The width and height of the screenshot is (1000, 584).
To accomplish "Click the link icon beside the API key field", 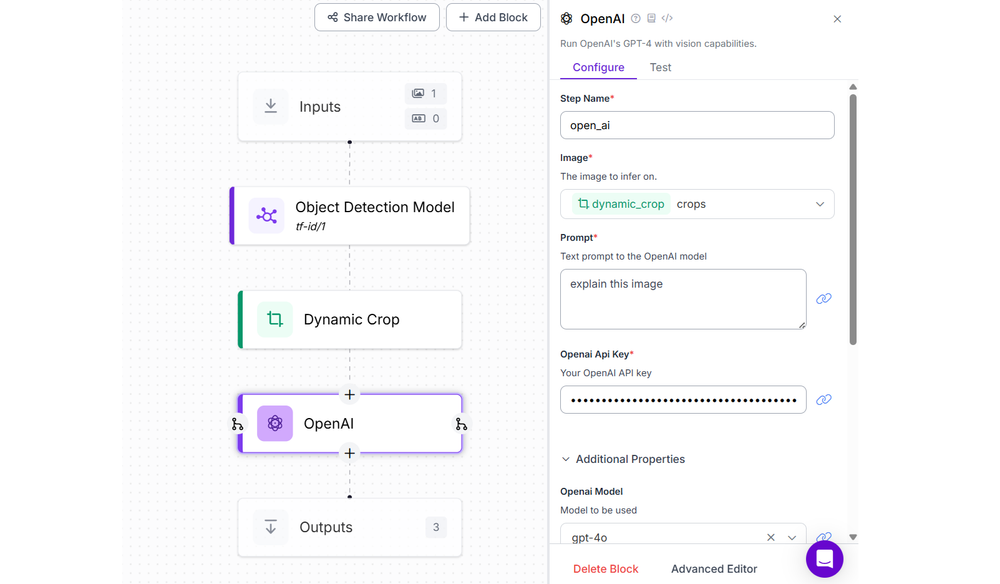I will (824, 400).
